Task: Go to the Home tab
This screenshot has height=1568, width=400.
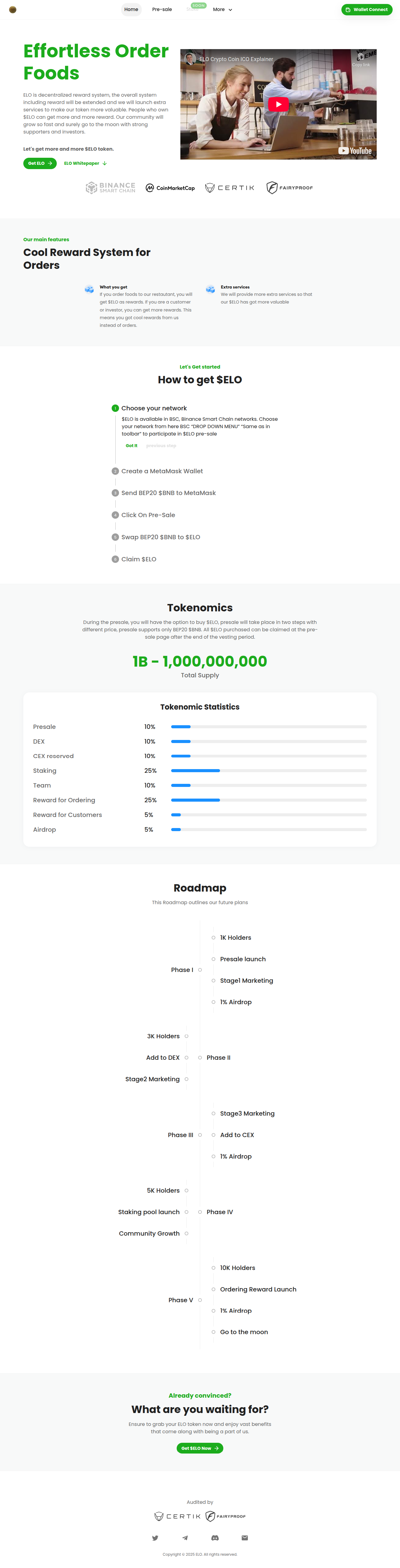Action: point(131,10)
